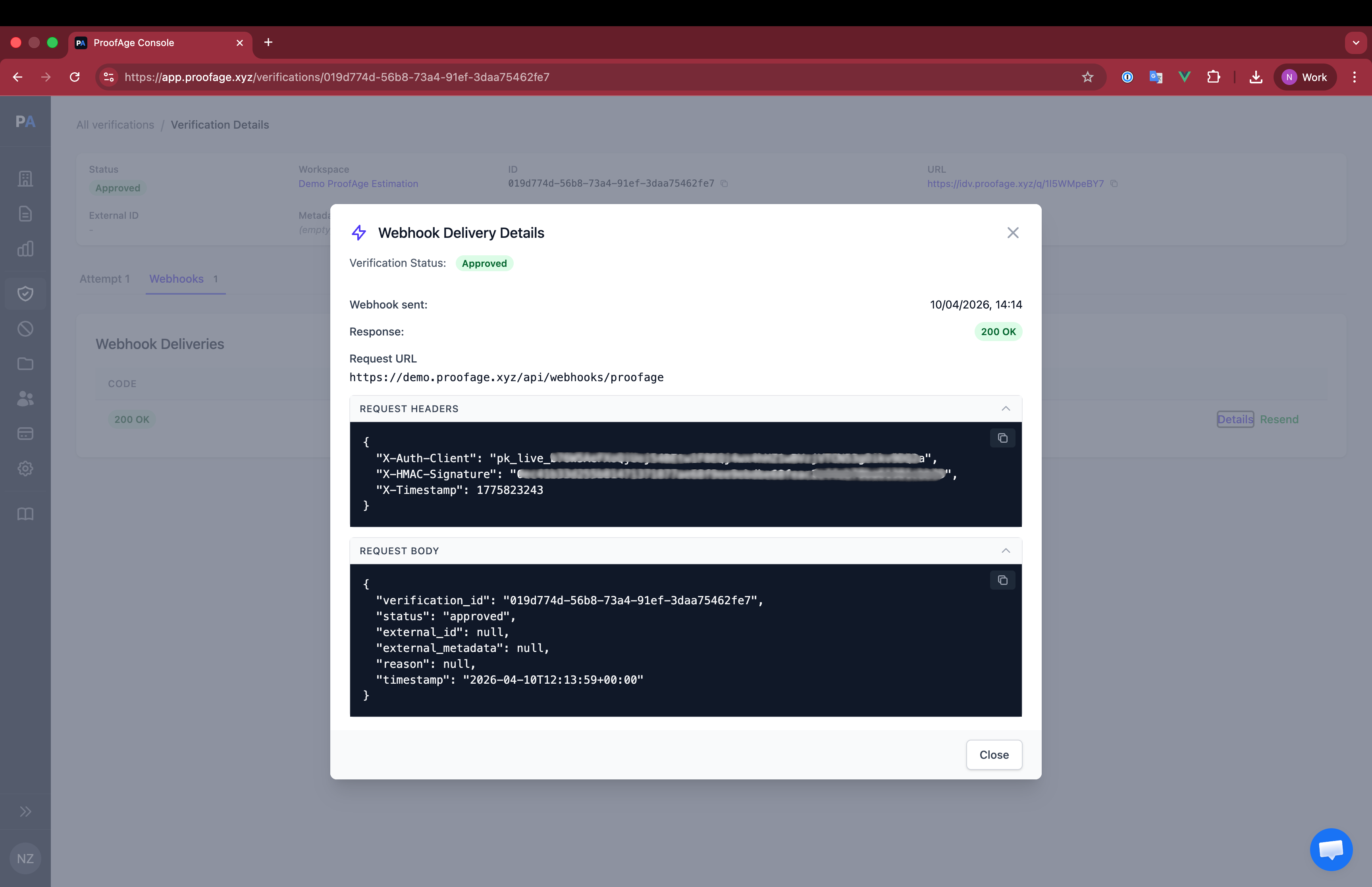
Task: Collapse the Request Body section
Action: [x=1005, y=551]
